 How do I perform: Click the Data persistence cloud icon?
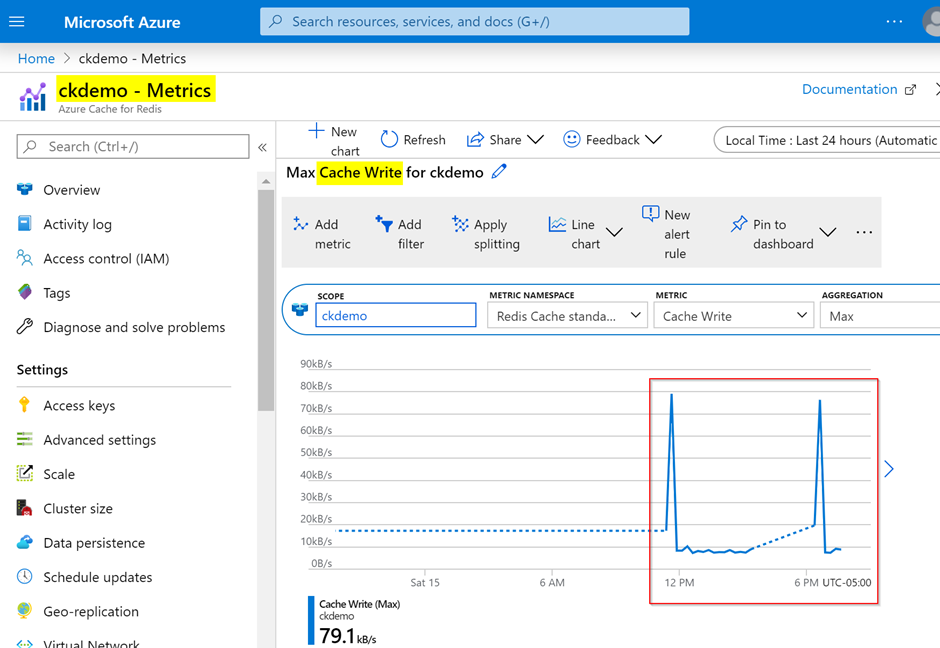(x=25, y=542)
